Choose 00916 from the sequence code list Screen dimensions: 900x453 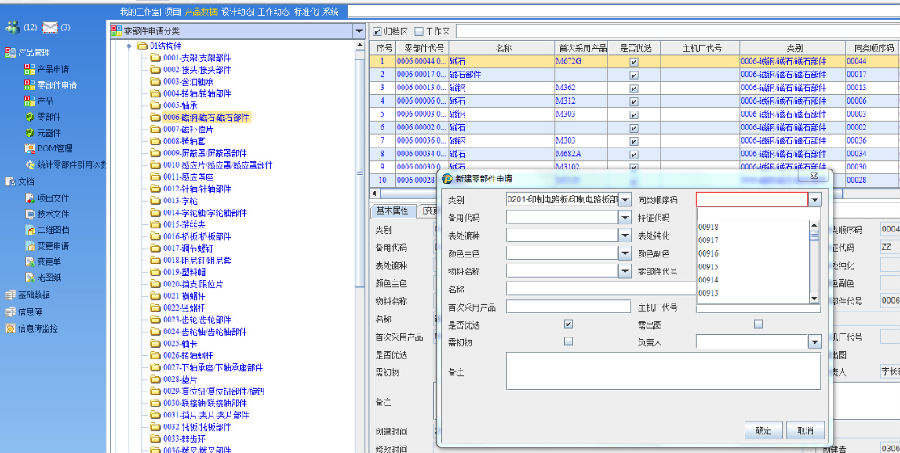click(x=708, y=254)
